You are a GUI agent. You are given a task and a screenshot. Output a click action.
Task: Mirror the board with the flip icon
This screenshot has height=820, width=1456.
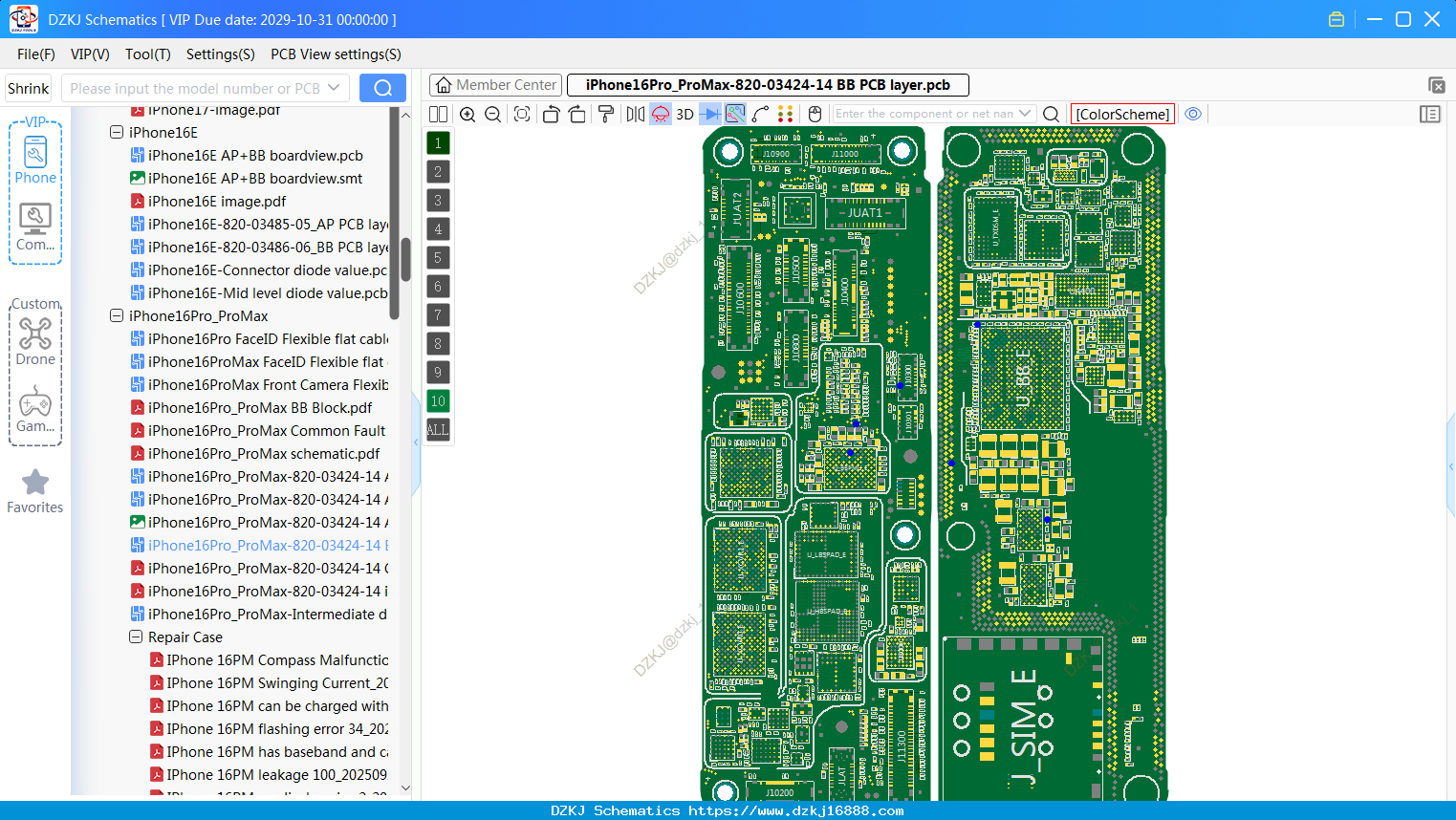[636, 114]
